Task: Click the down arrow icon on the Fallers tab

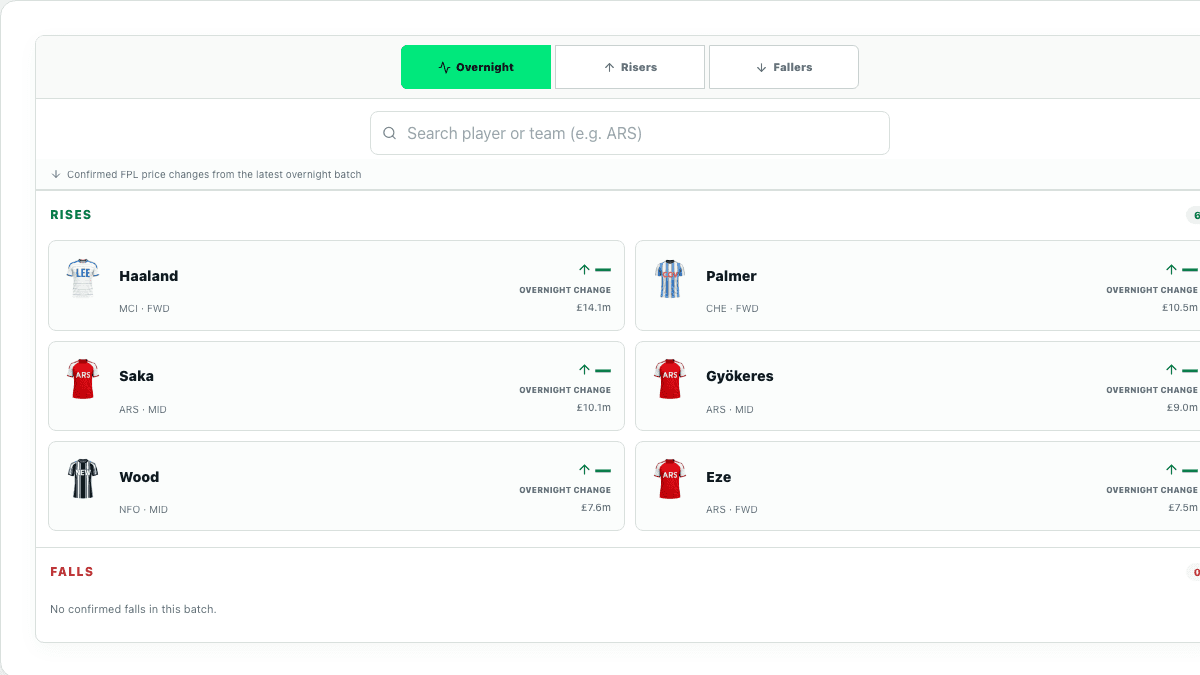Action: click(x=762, y=68)
